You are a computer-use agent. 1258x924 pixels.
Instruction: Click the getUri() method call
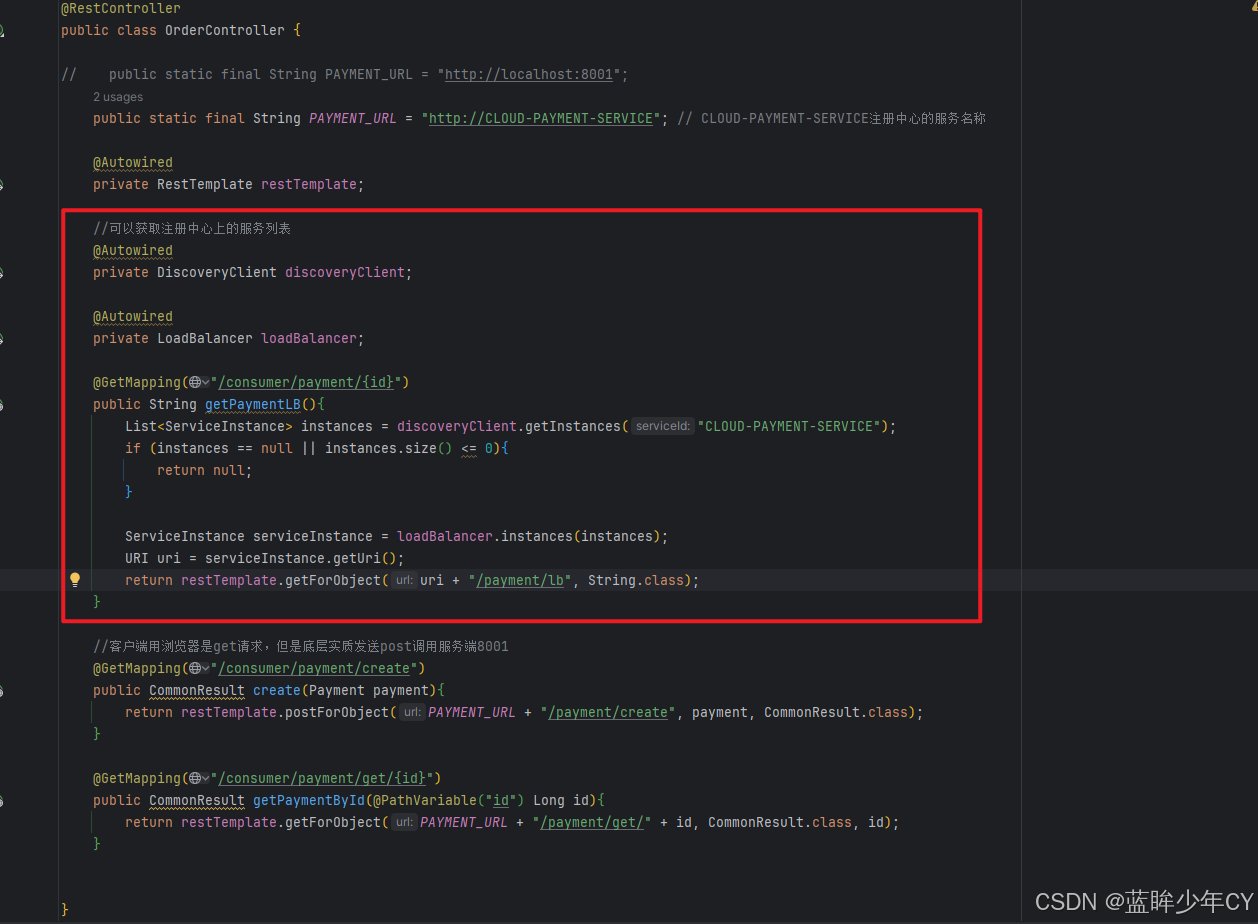(x=365, y=558)
